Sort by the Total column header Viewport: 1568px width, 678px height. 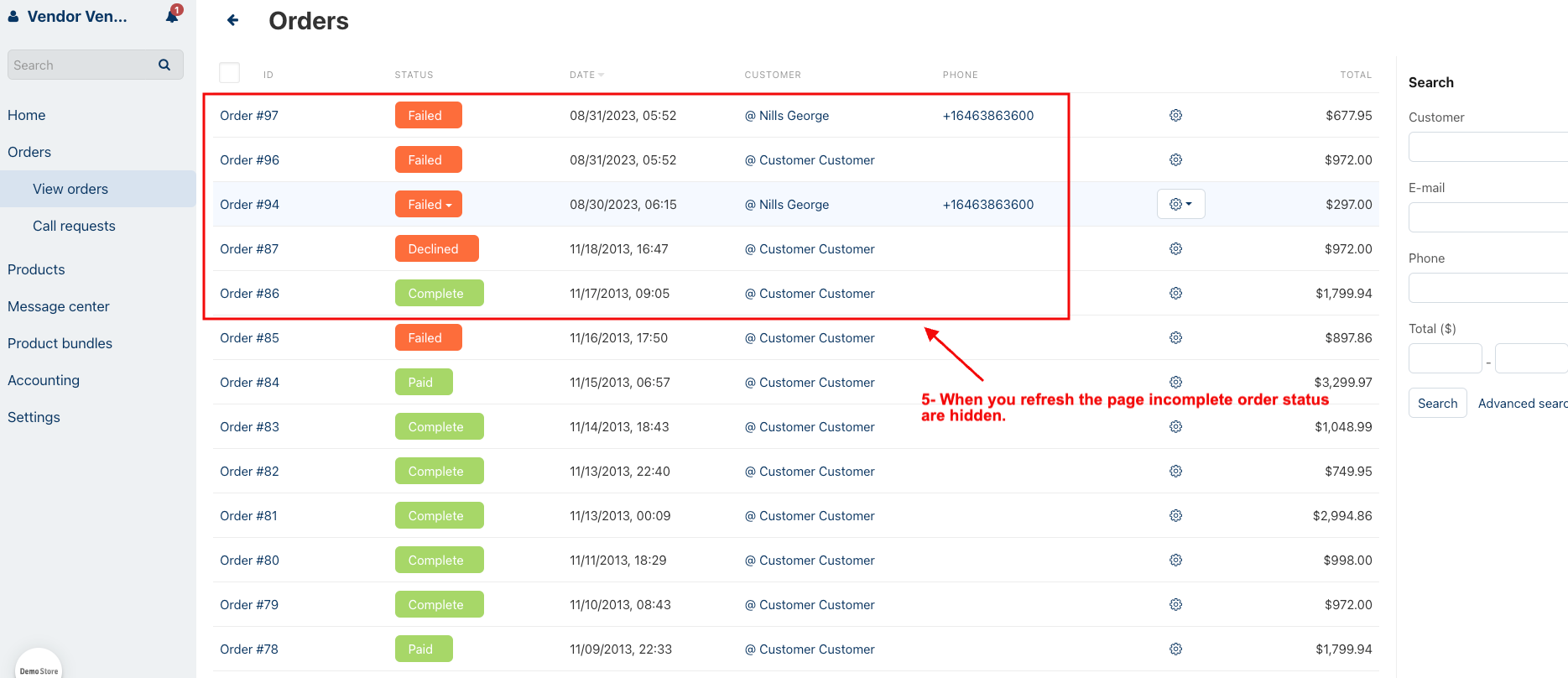[1356, 75]
